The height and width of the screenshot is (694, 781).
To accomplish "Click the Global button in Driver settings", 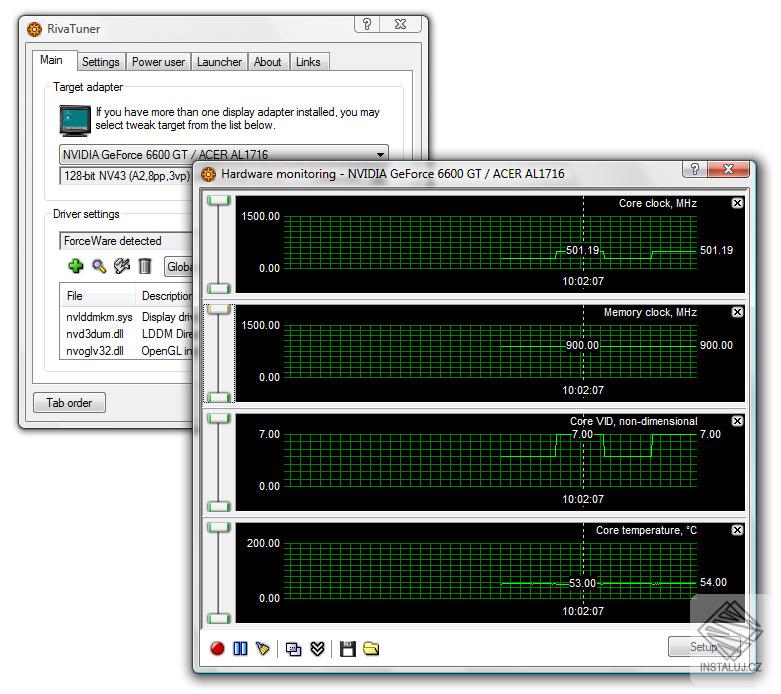I will [x=179, y=267].
